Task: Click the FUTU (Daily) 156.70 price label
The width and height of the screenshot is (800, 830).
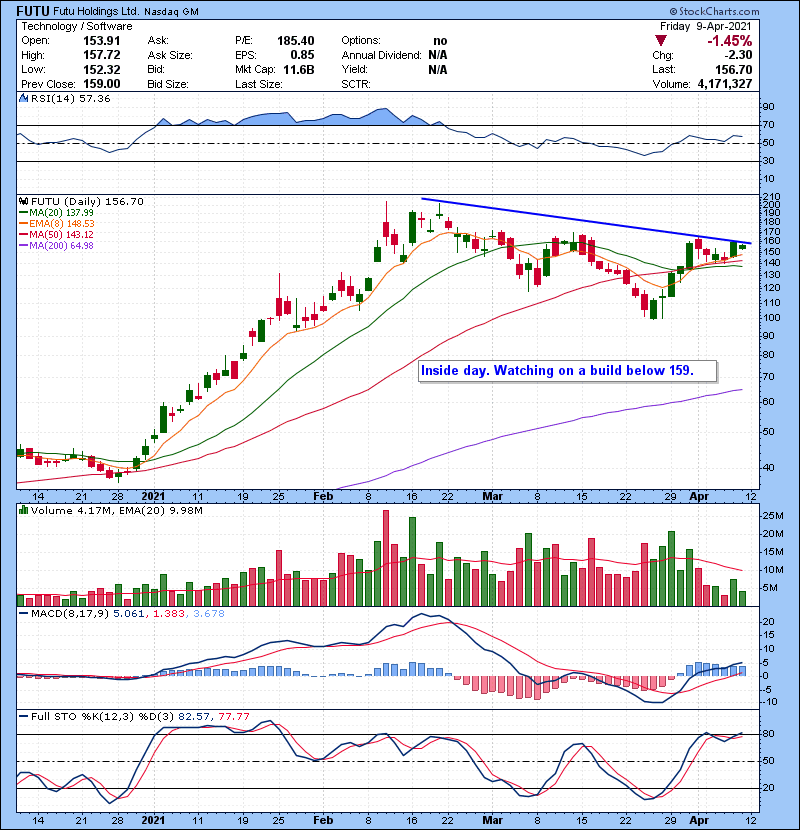Action: 87,201
